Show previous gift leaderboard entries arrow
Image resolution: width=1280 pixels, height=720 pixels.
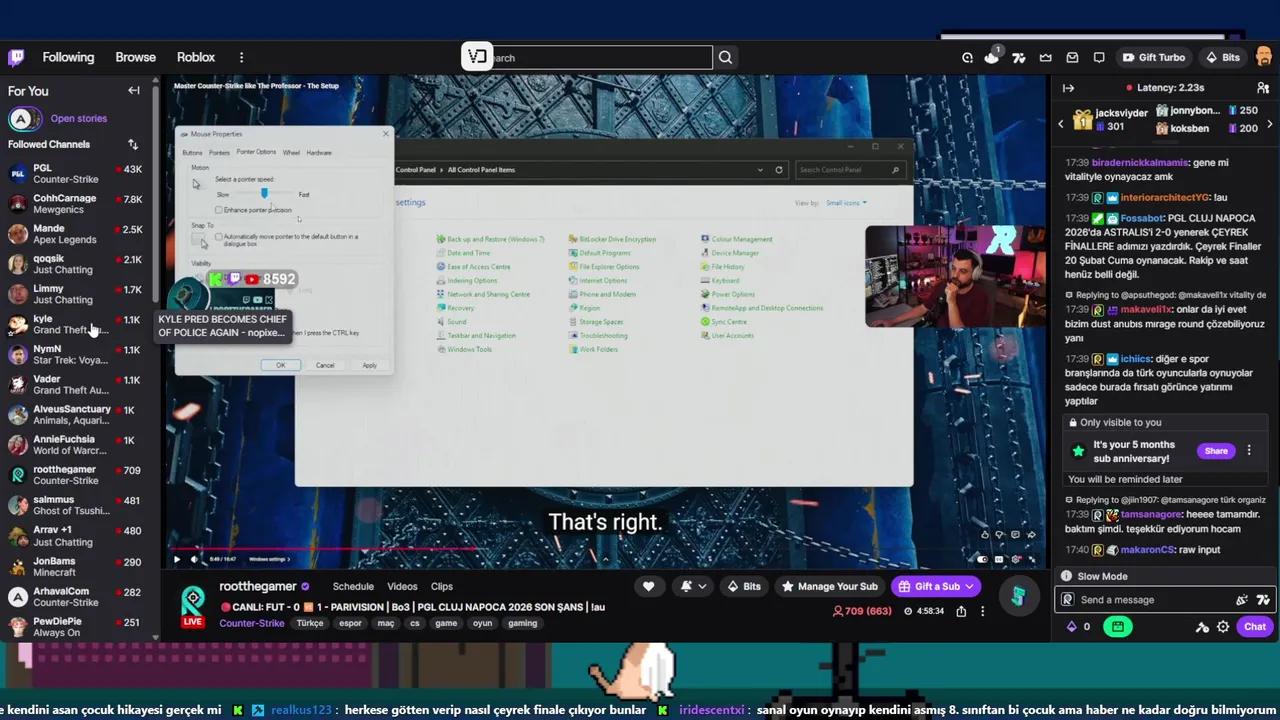1061,124
